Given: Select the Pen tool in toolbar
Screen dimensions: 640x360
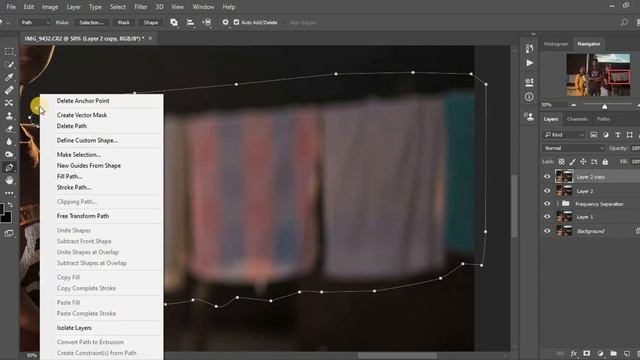Looking at the screenshot, I should pyautogui.click(x=9, y=167).
